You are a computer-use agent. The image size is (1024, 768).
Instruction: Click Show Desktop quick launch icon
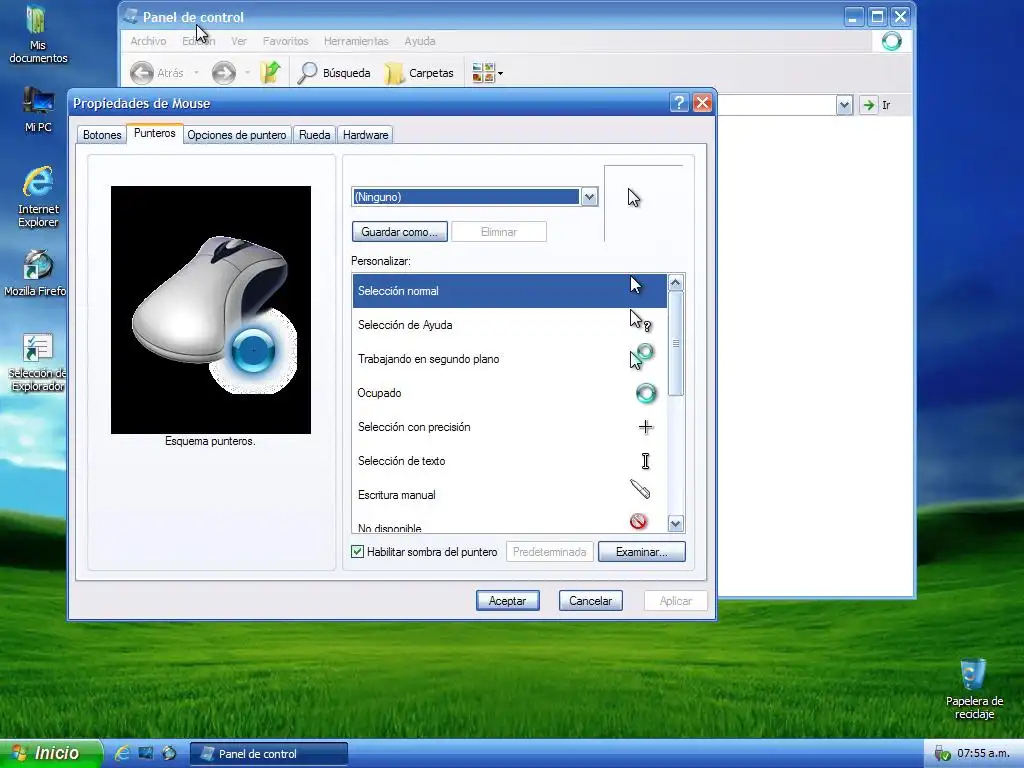pyautogui.click(x=146, y=753)
